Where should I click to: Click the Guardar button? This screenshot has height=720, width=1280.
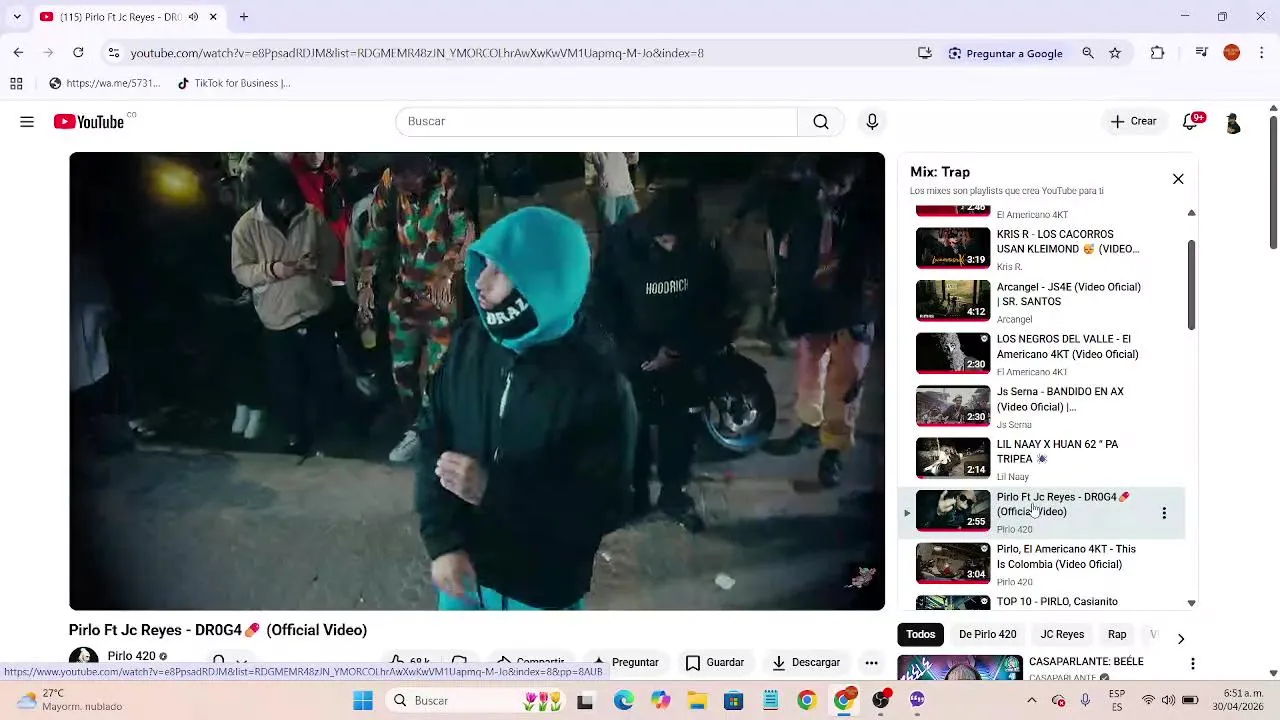coord(715,663)
